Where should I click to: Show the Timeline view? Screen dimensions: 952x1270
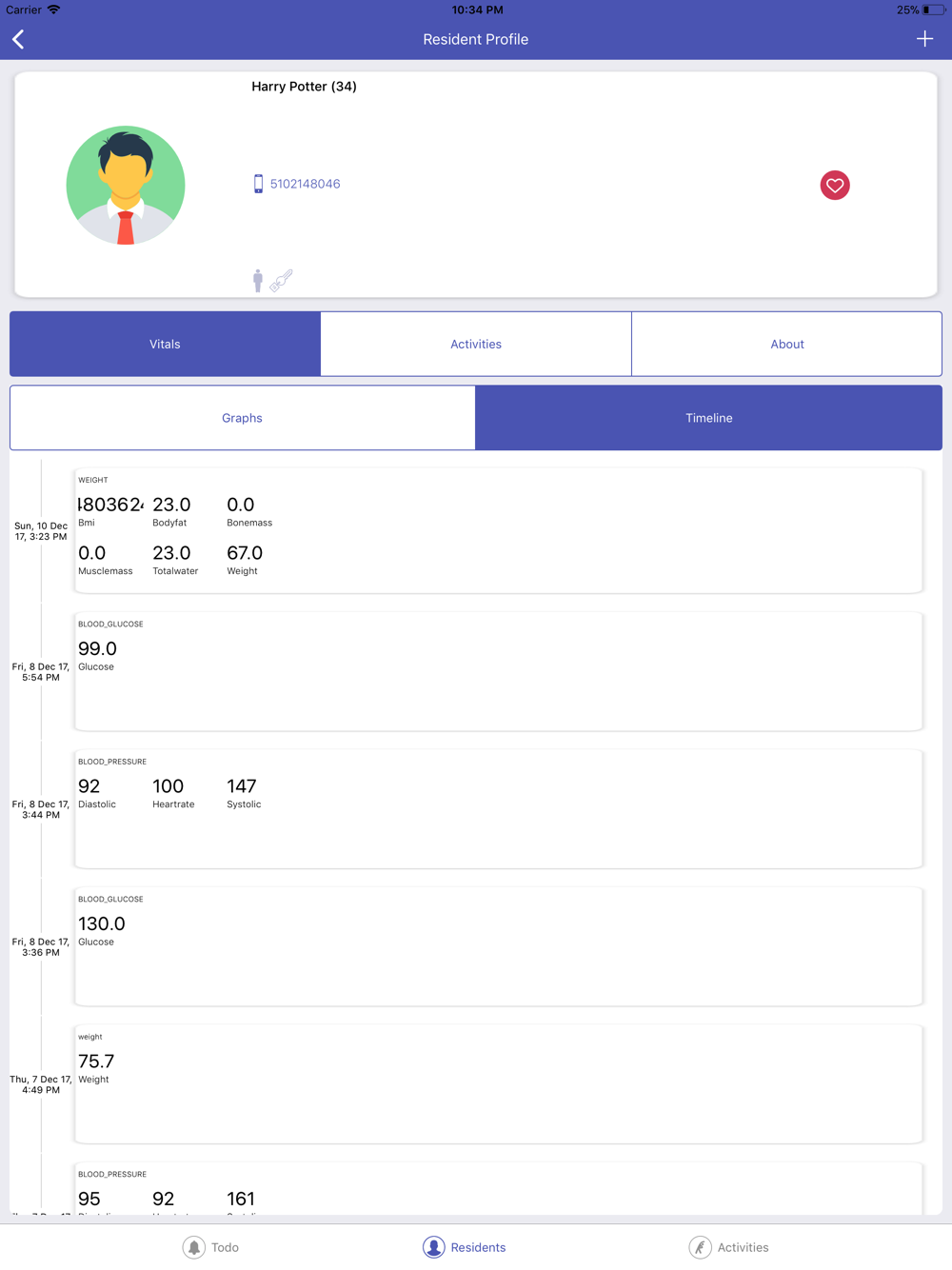click(709, 418)
